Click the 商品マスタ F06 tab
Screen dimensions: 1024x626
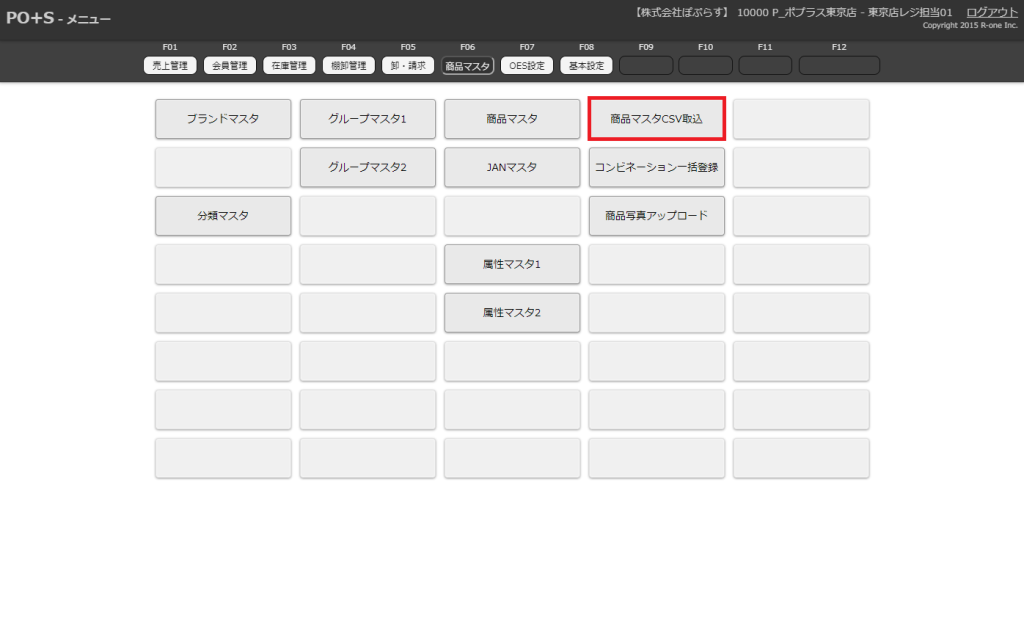(x=468, y=66)
